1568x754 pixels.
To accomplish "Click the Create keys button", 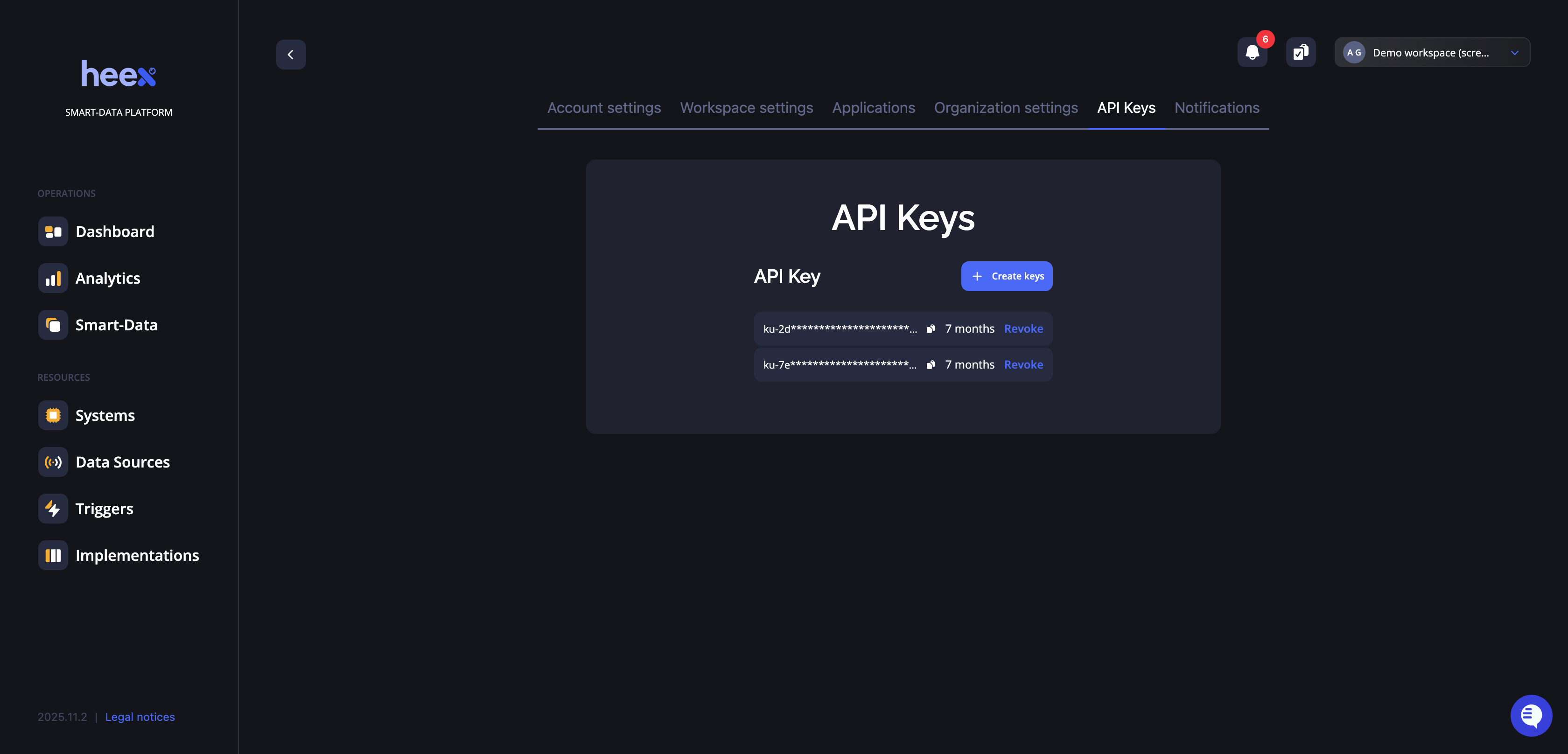I will coord(1006,276).
